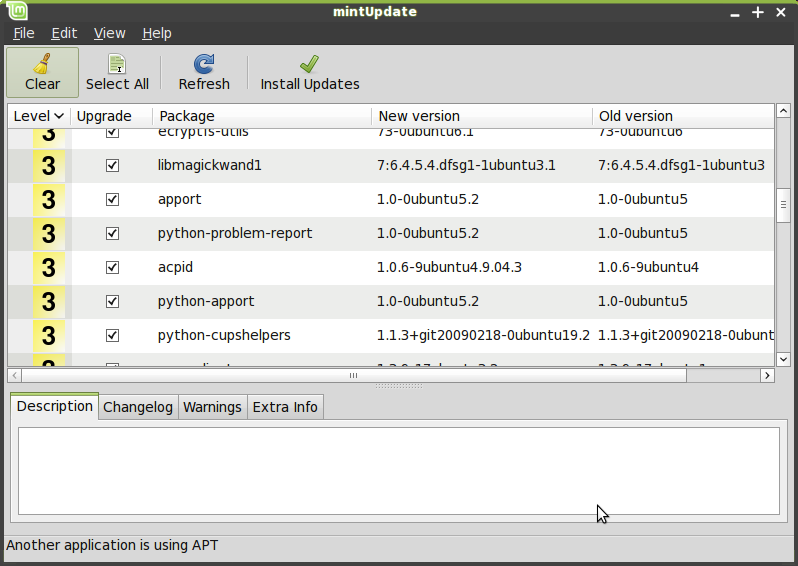Select the python-problem-report package name
The width and height of the screenshot is (798, 566).
coord(235,234)
